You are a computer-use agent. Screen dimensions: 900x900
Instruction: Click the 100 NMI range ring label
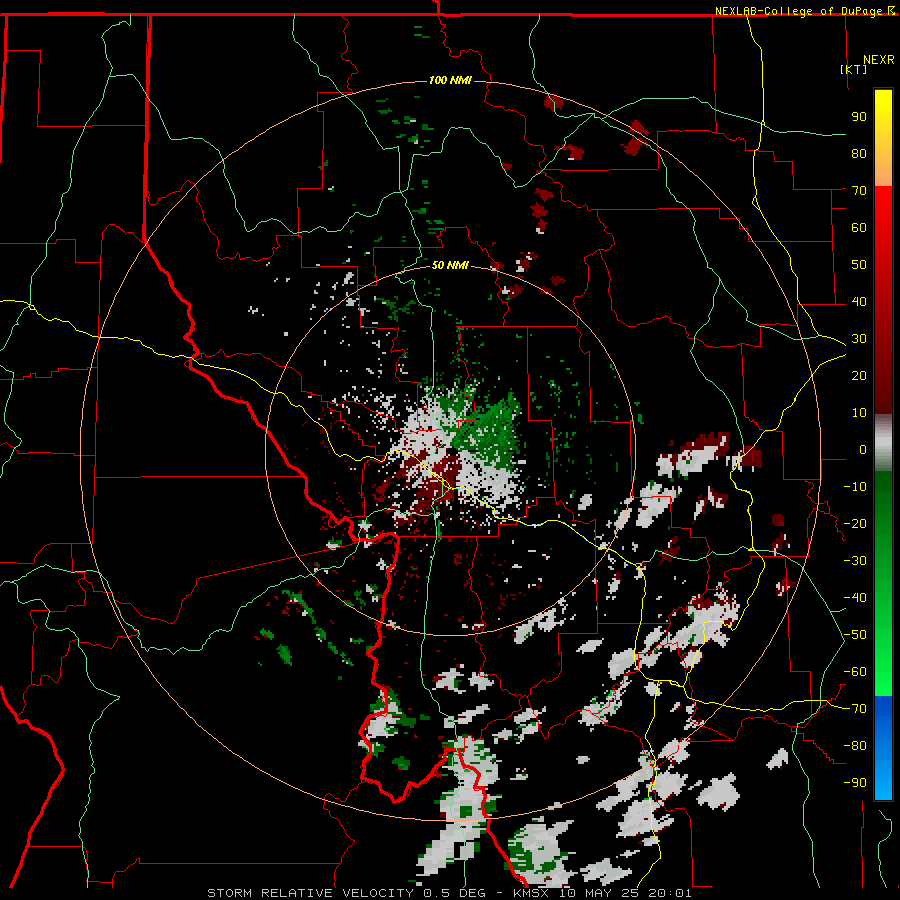point(450,80)
